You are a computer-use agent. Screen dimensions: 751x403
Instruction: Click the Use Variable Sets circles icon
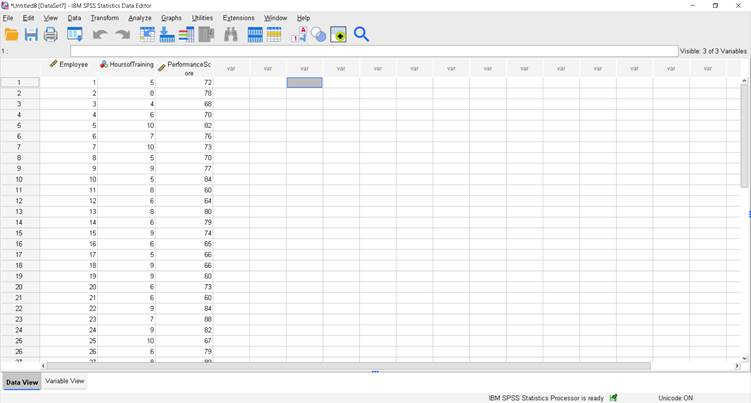(x=318, y=35)
